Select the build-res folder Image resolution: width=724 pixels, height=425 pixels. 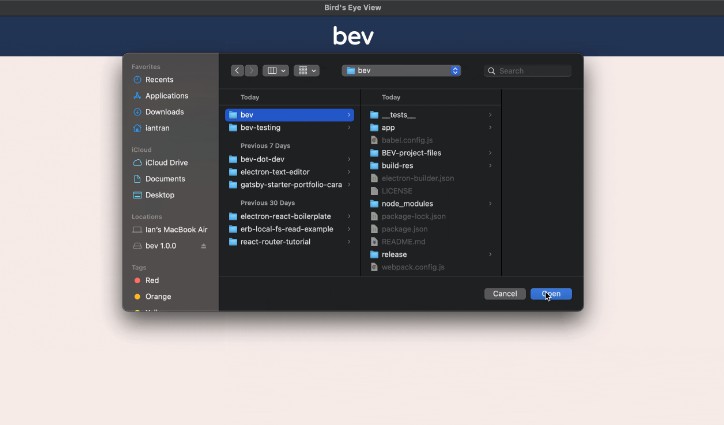click(x=431, y=165)
